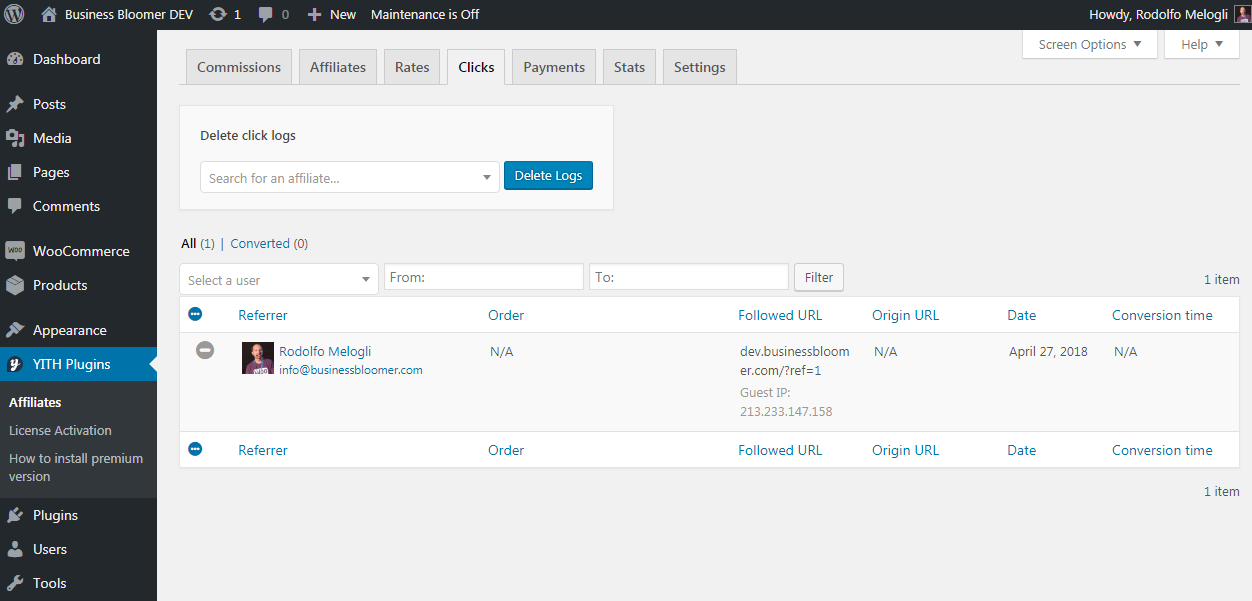Click the Rodolfo Melogli avatar in the table row
This screenshot has height=601, width=1252.
click(x=258, y=358)
